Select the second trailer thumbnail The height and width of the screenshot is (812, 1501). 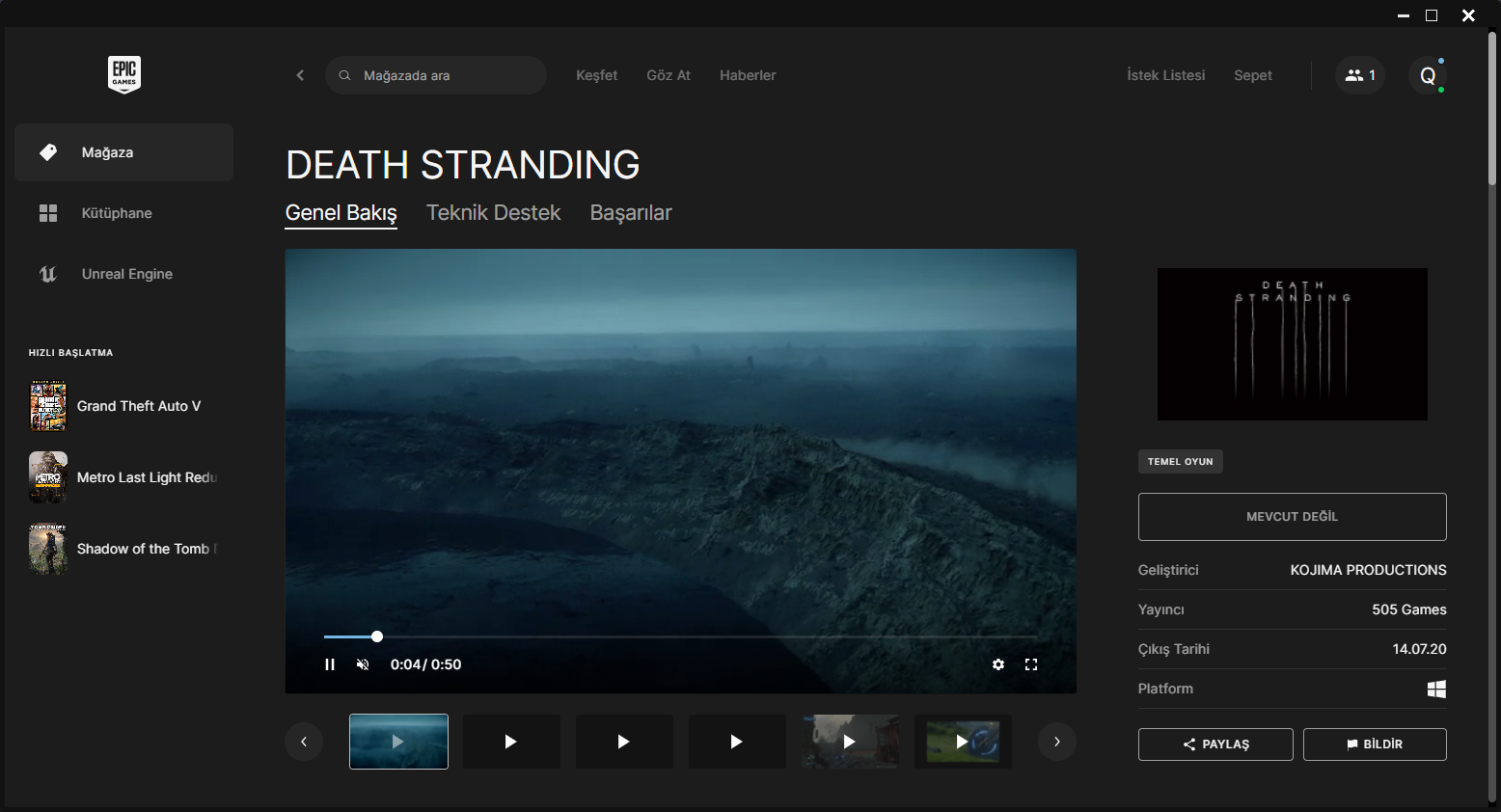511,742
